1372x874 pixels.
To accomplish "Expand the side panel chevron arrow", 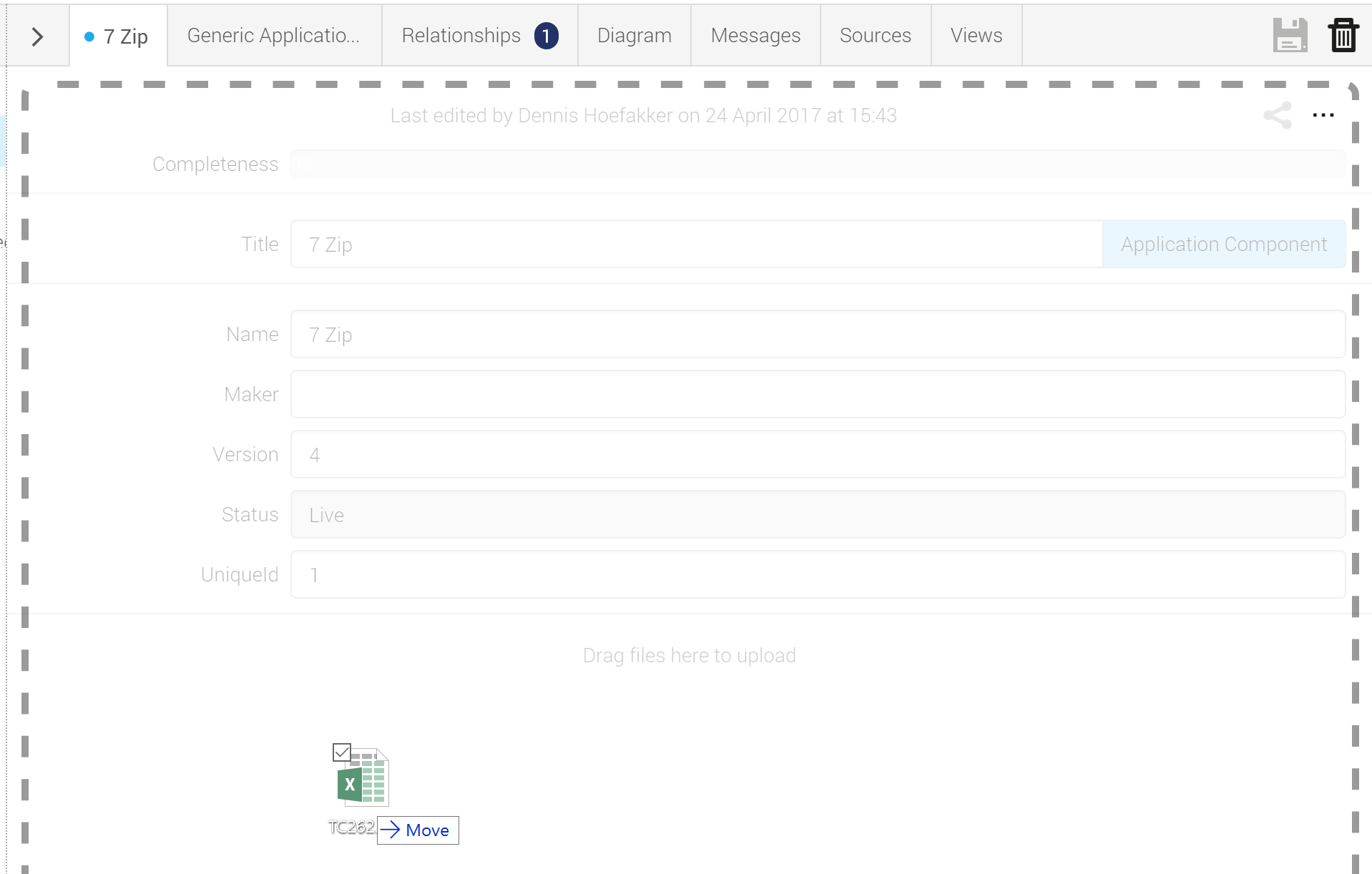I will pyautogui.click(x=37, y=36).
